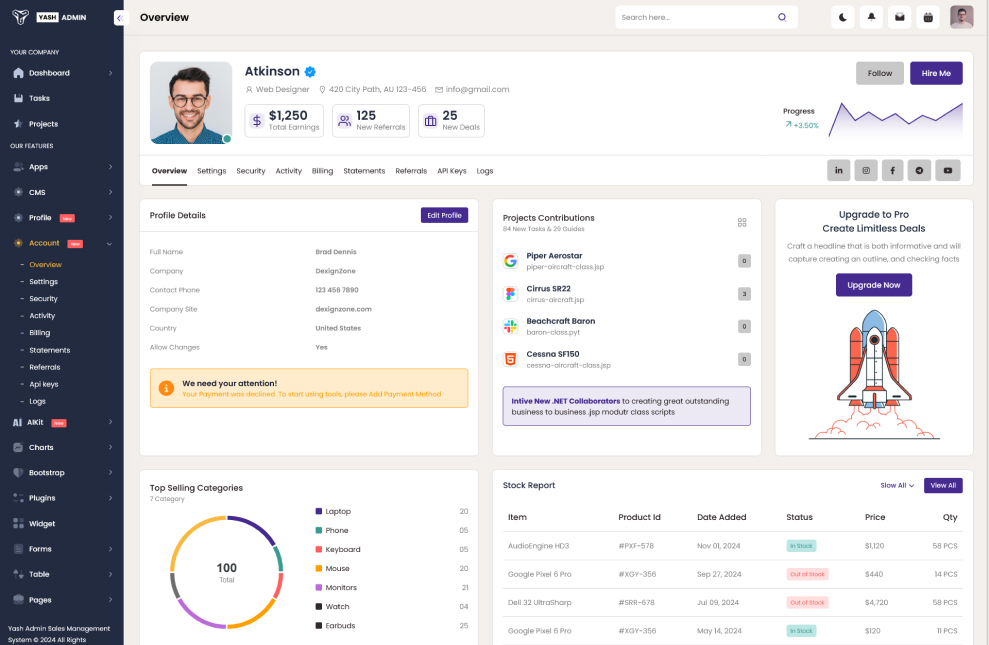989x645 pixels.
Task: Open the Instagram social icon
Action: [x=866, y=170]
